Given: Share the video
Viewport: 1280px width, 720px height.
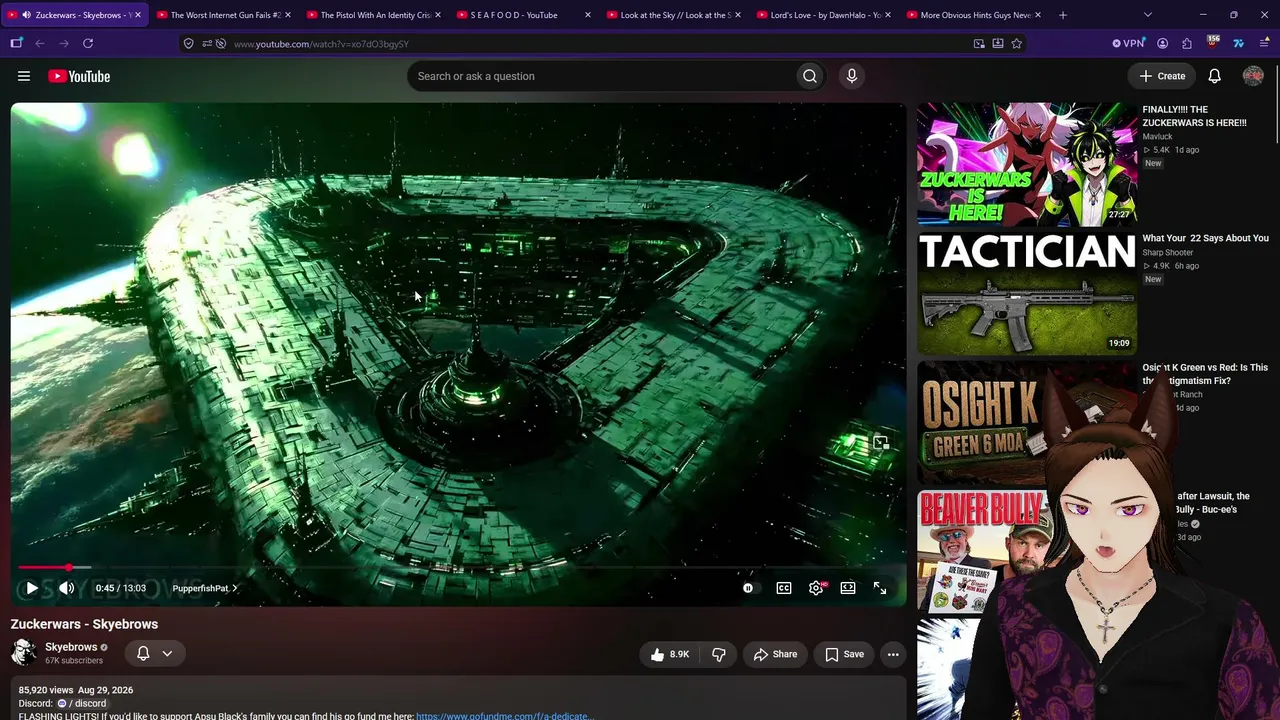Looking at the screenshot, I should click(x=775, y=654).
